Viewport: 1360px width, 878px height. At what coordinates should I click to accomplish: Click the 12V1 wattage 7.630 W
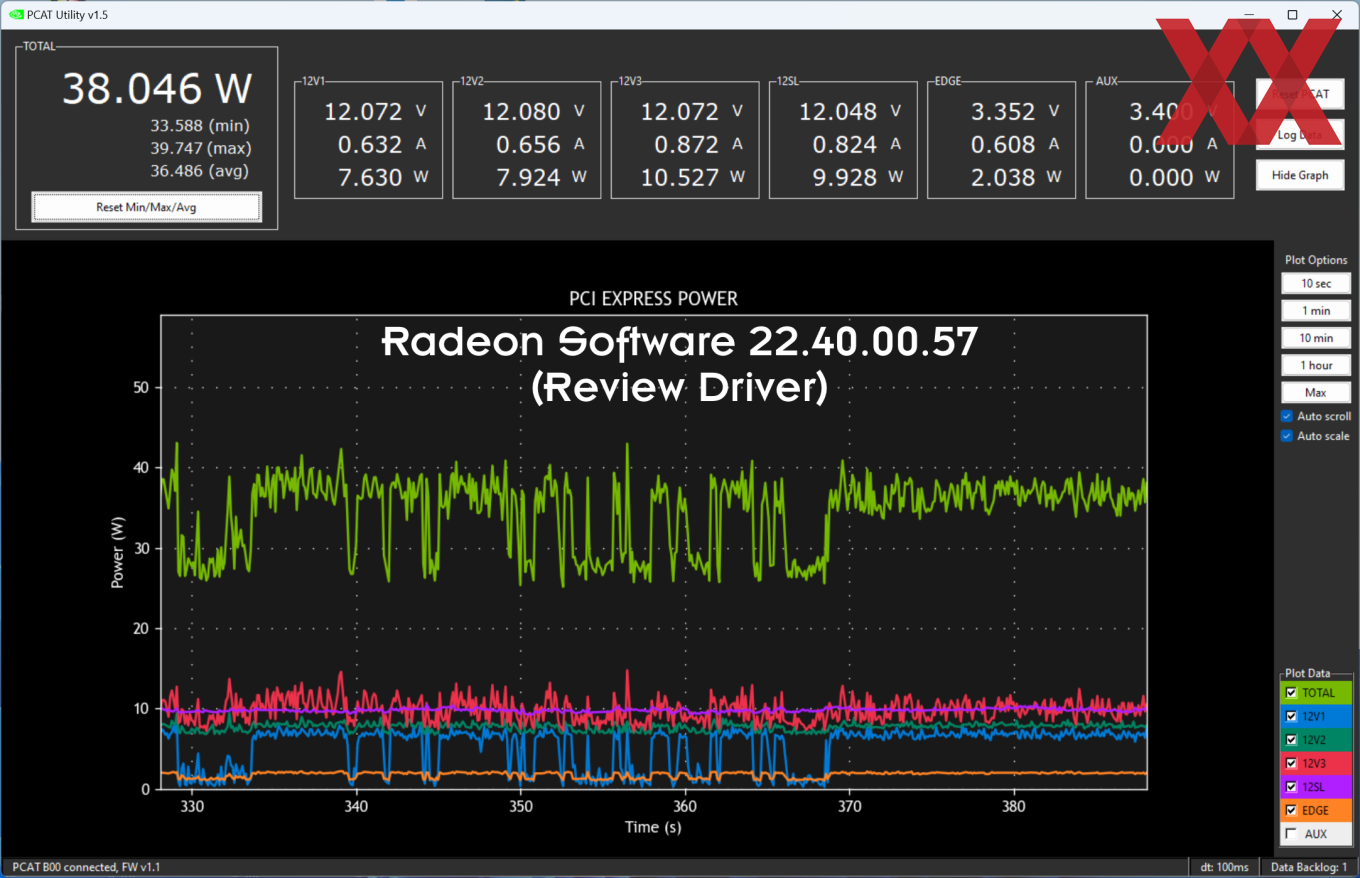click(x=382, y=178)
